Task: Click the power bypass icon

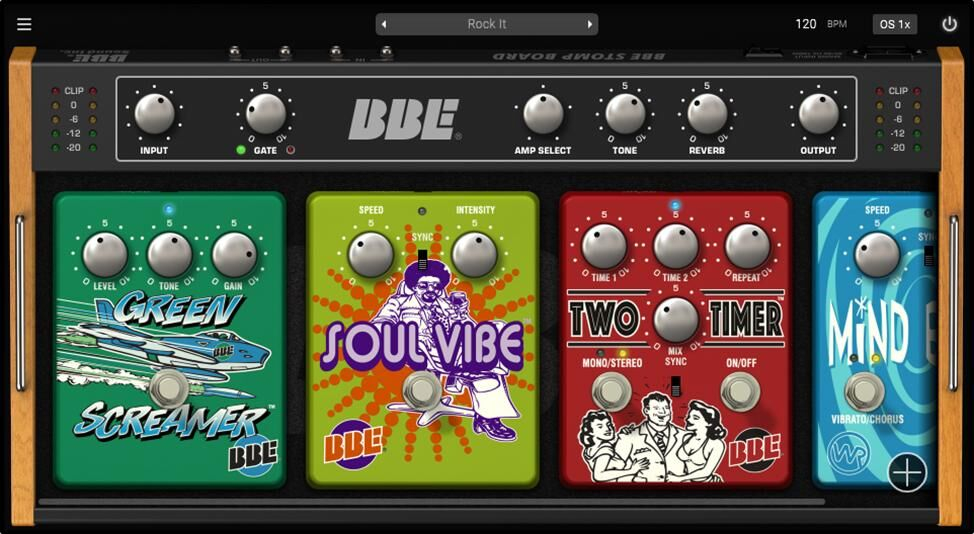Action: [x=949, y=24]
